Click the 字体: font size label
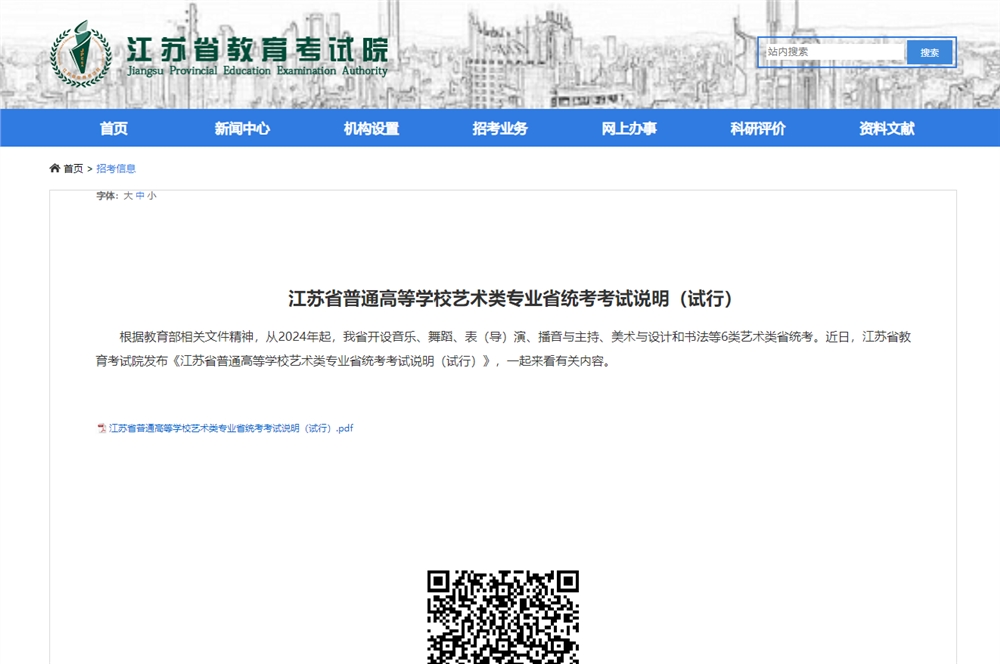Image resolution: width=1000 pixels, height=664 pixels. click(x=107, y=196)
